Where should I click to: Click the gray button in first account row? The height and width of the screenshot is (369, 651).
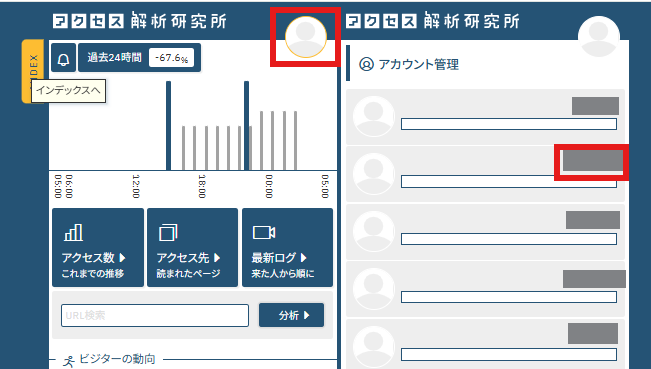coord(595,106)
